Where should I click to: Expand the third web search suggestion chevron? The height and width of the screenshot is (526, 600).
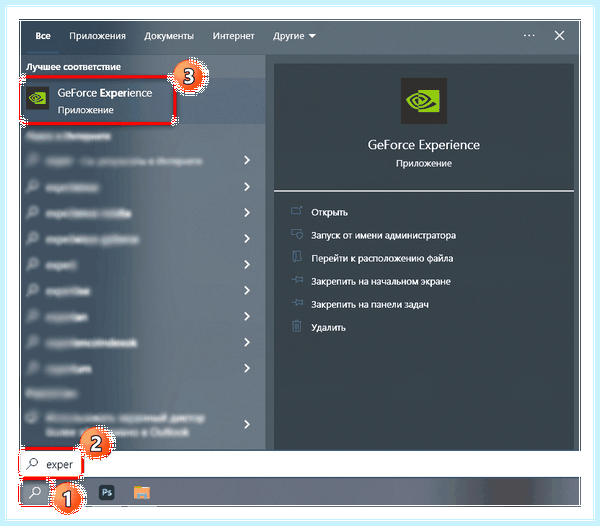247,212
